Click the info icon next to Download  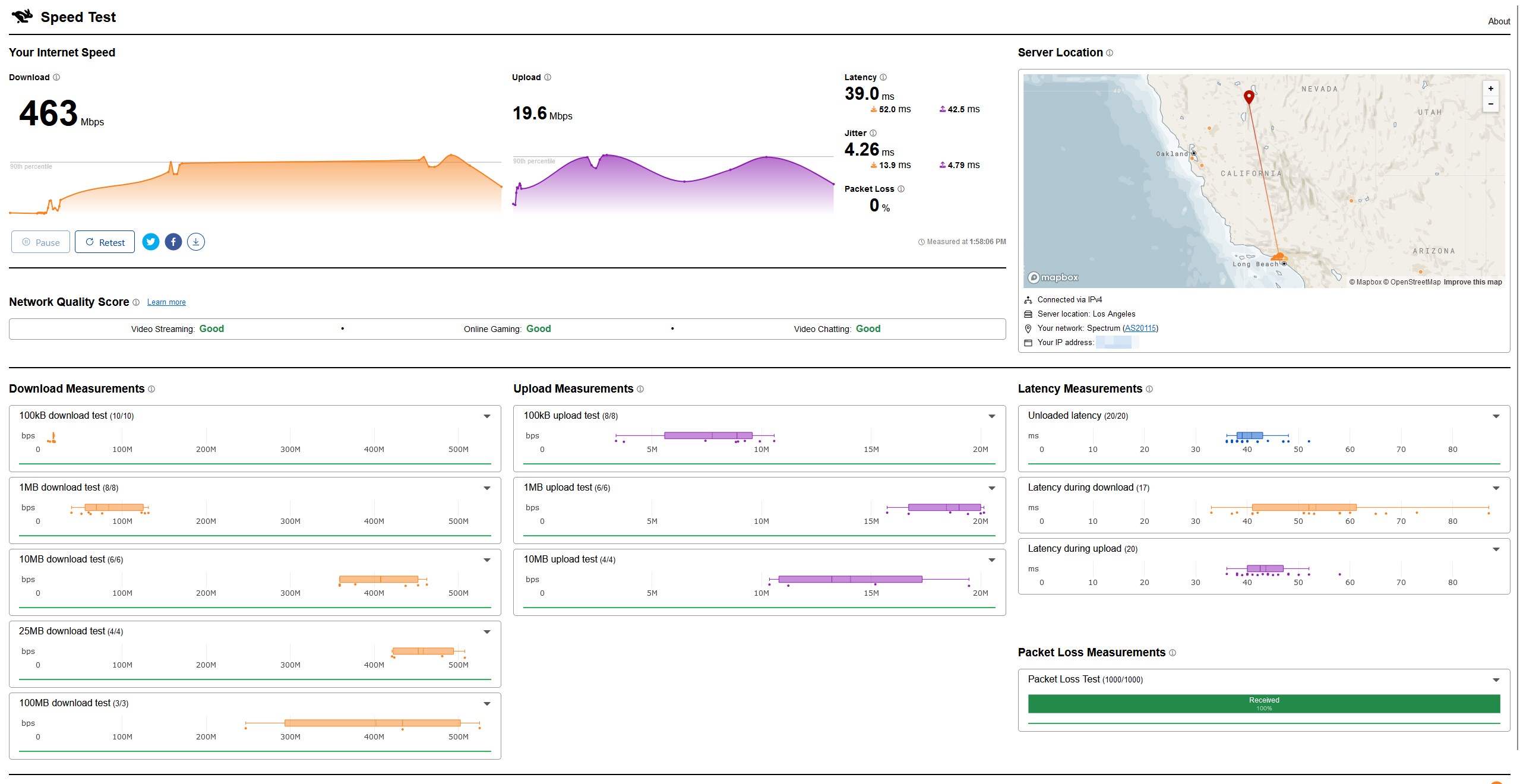point(56,77)
